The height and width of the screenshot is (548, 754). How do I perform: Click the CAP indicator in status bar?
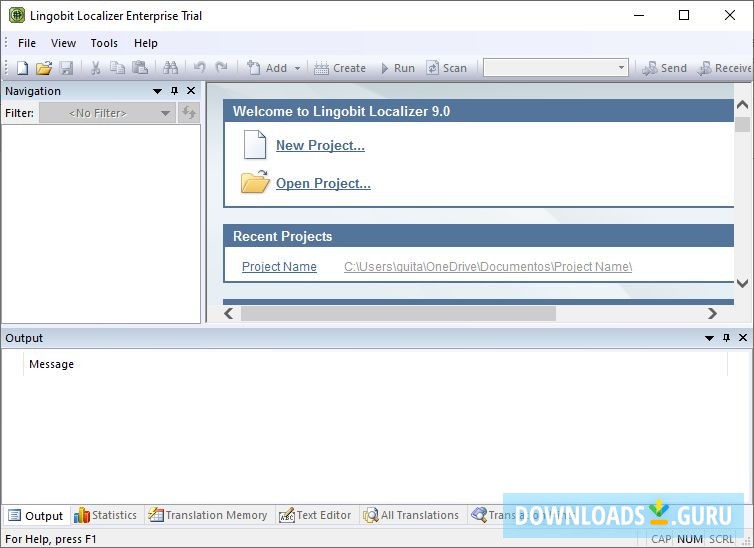click(x=661, y=539)
